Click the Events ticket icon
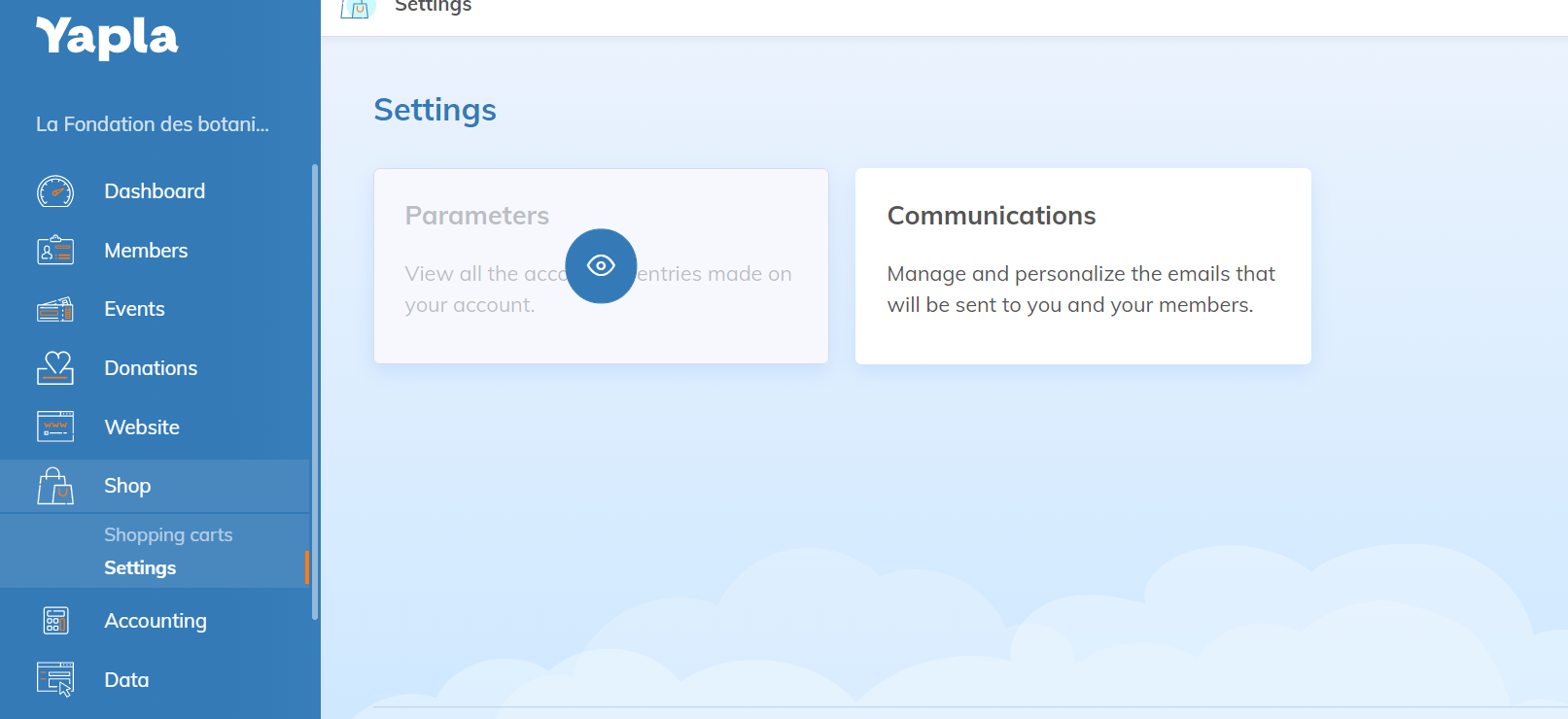This screenshot has width=1568, height=719. [55, 310]
